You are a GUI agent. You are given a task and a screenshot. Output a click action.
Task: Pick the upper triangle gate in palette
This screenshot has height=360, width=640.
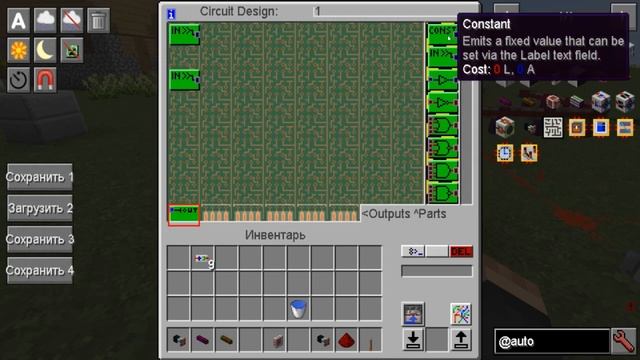tap(442, 80)
